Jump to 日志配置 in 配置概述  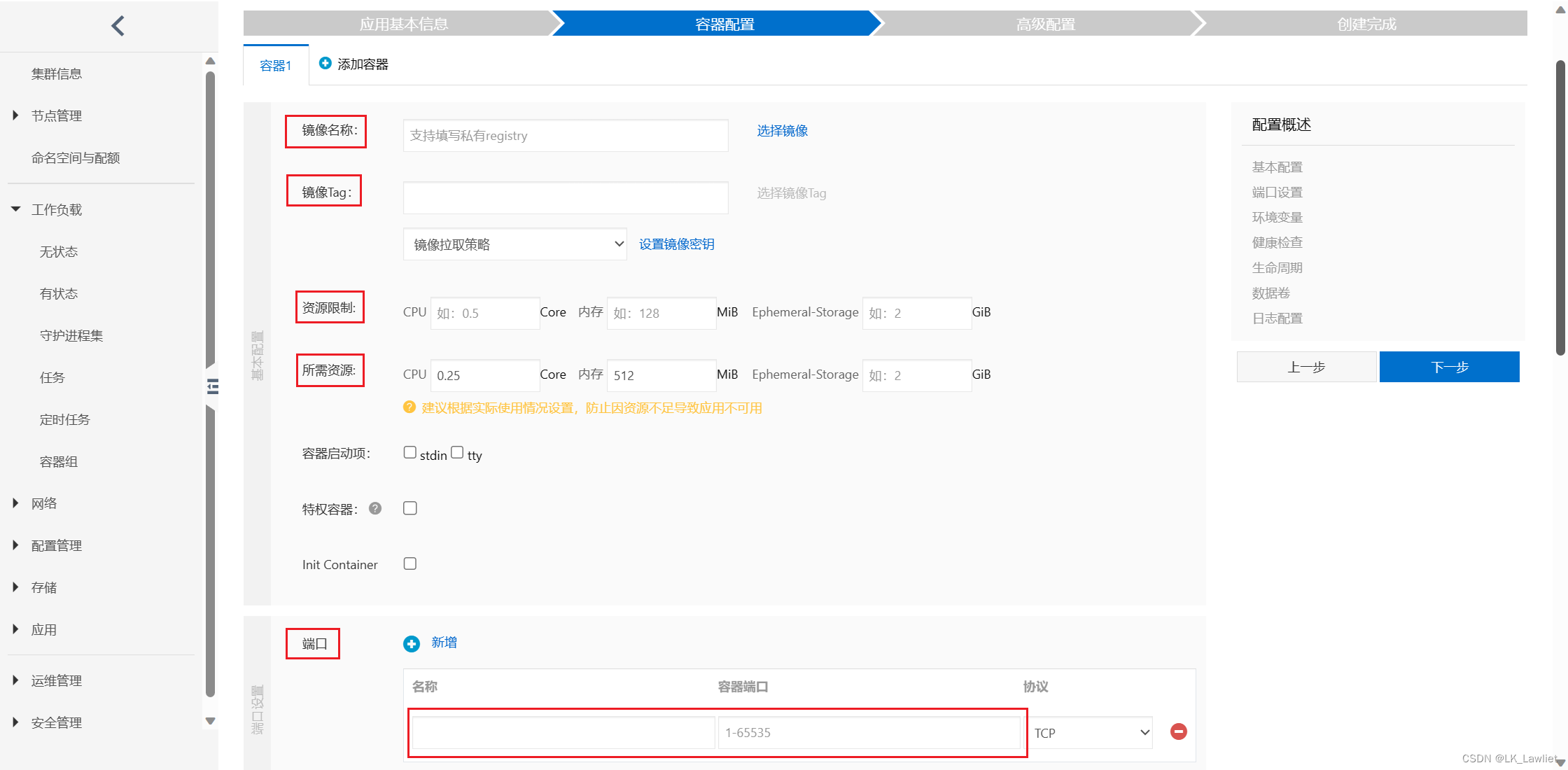tap(1277, 318)
